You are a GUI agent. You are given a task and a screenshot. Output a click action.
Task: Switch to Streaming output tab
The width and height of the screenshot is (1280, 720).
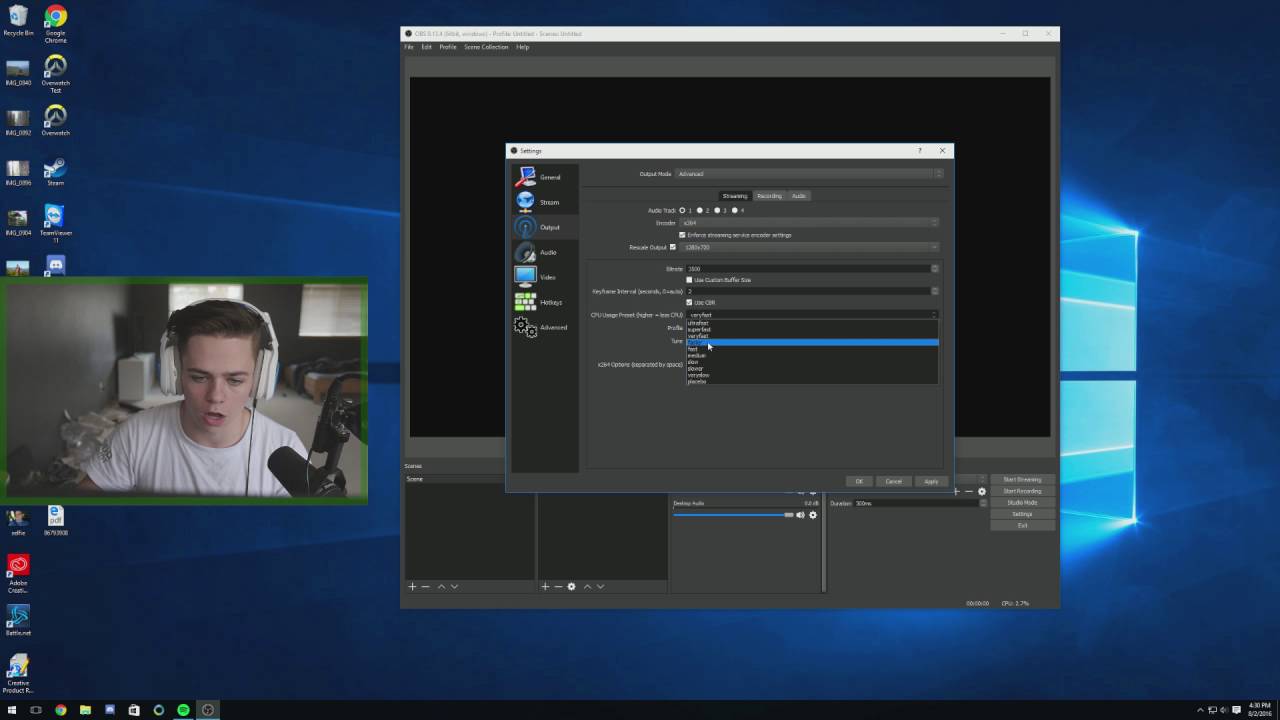pos(735,196)
